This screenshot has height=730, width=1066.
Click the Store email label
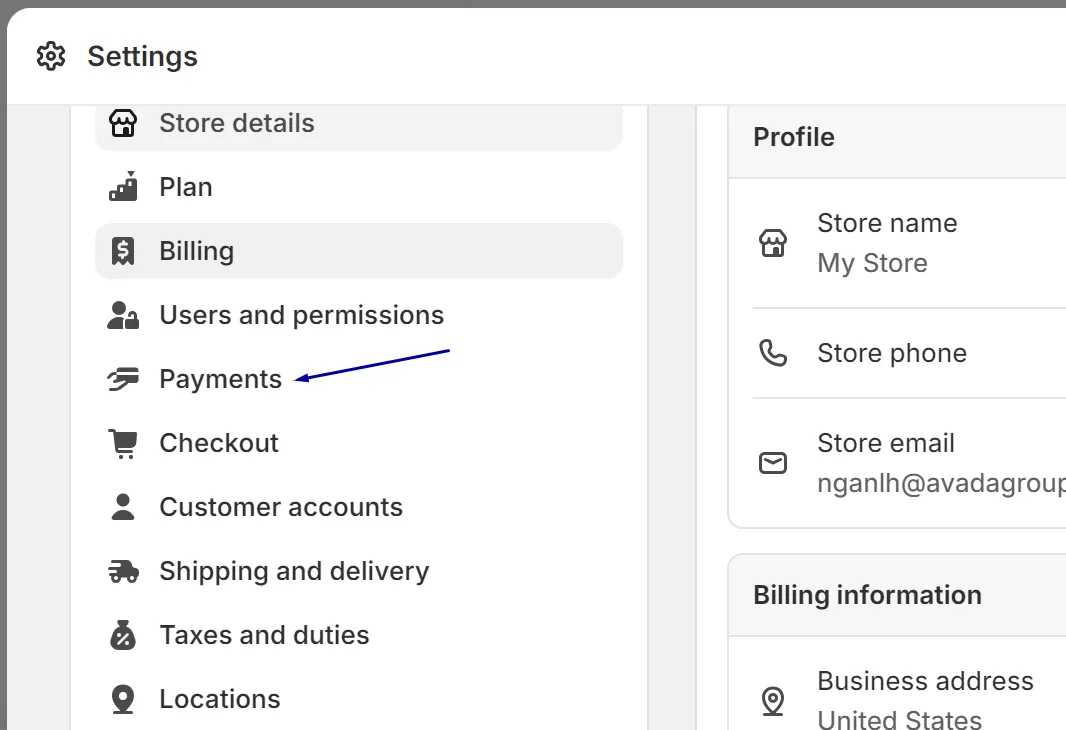click(x=886, y=443)
